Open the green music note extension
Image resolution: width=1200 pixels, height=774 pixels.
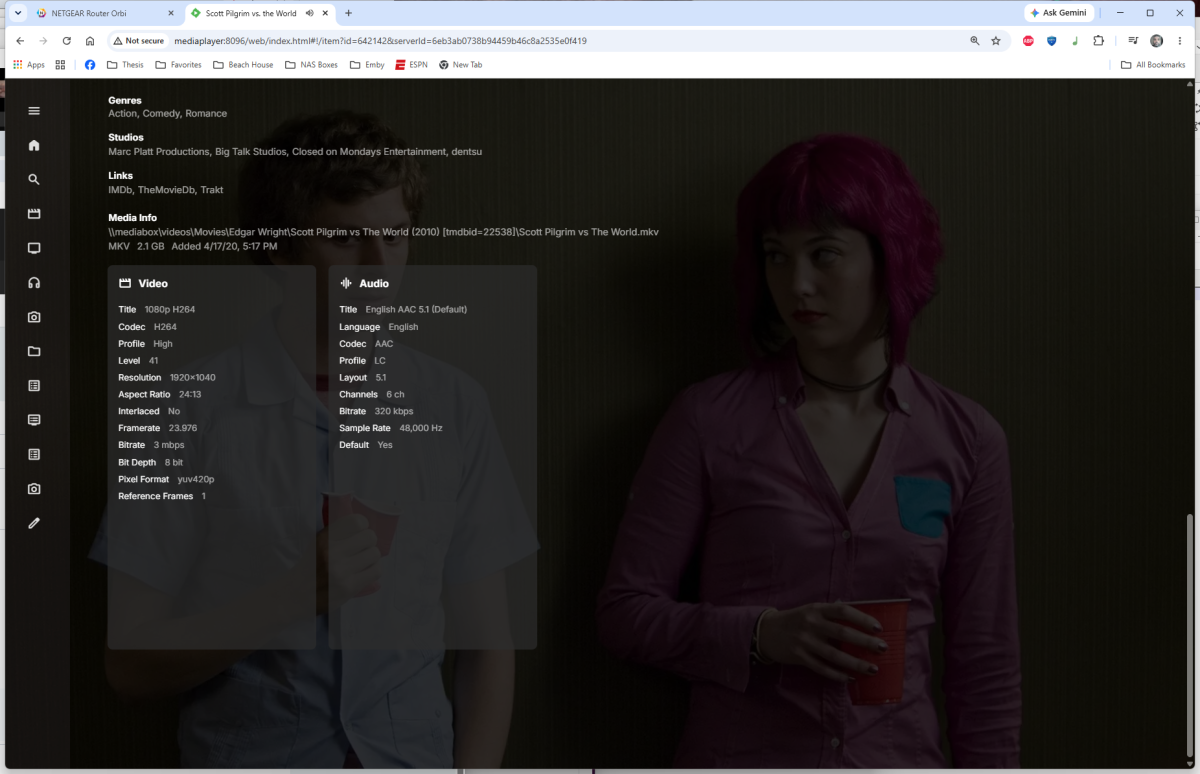click(x=1075, y=41)
